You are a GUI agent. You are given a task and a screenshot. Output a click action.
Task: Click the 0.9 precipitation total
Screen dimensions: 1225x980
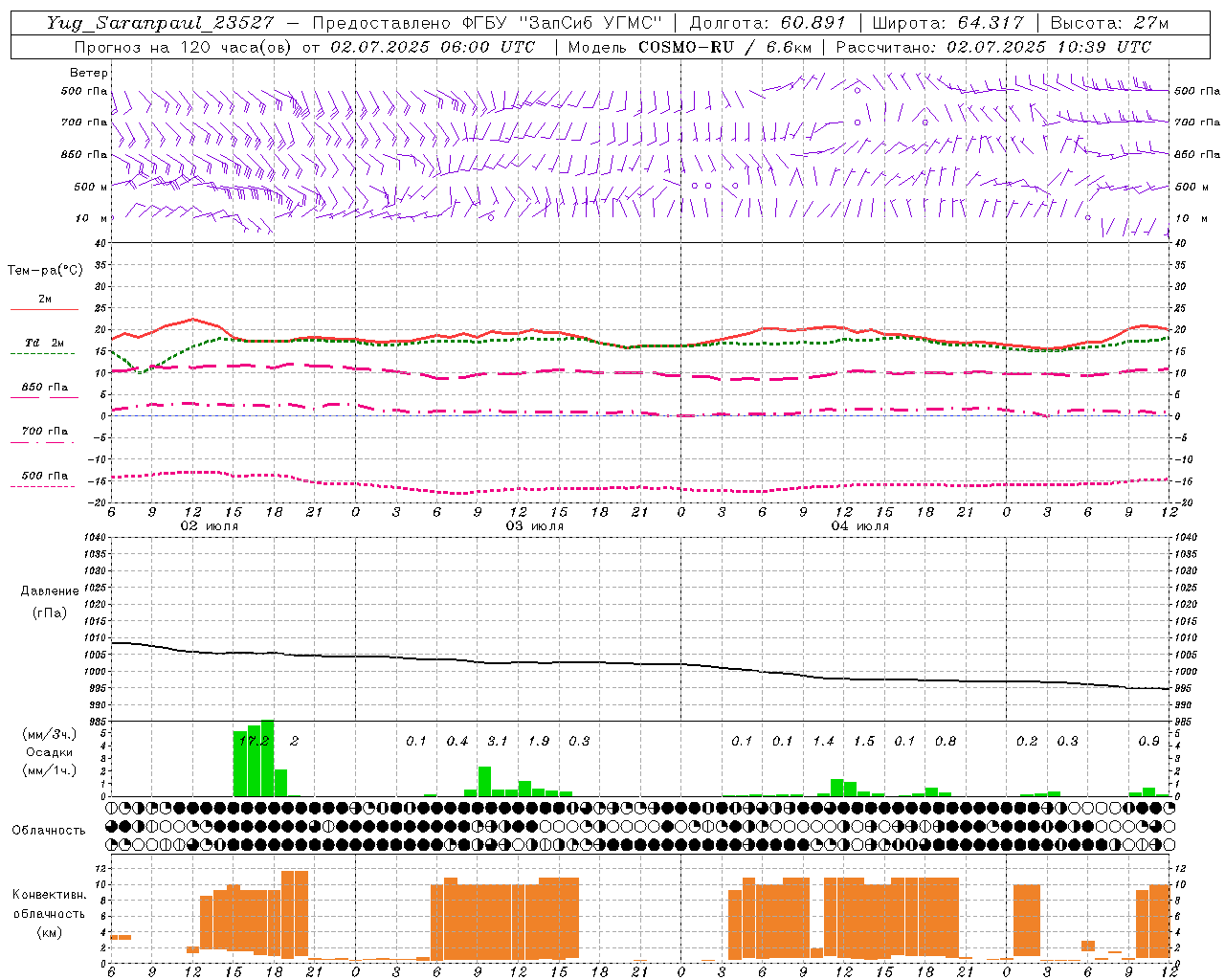(1149, 741)
